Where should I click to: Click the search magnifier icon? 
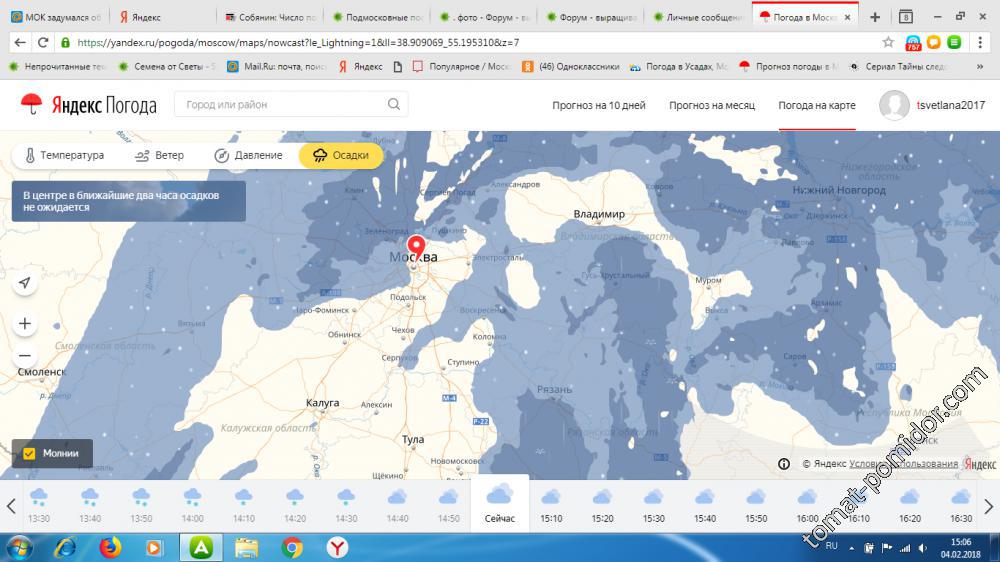(x=394, y=104)
